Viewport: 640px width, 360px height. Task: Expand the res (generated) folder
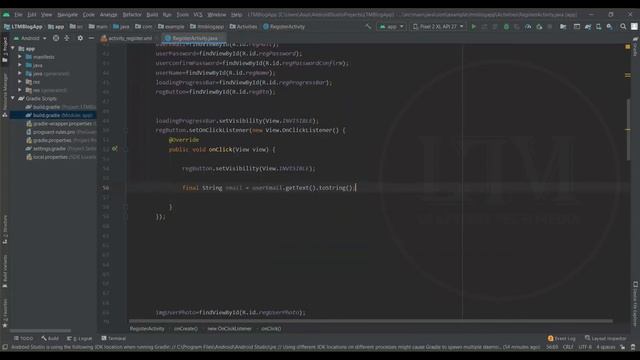tap(20, 90)
